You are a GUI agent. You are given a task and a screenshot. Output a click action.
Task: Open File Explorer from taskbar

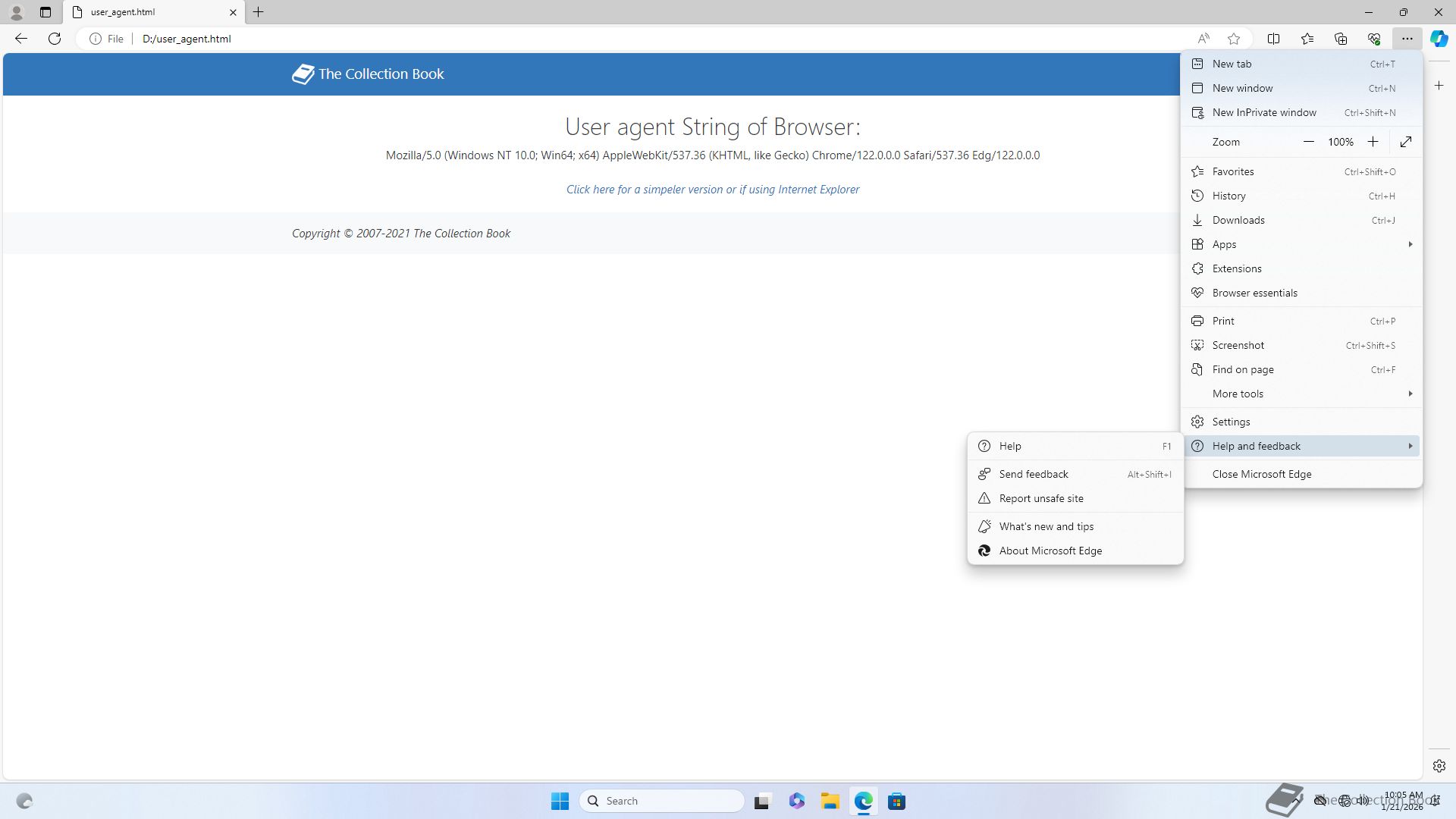point(830,801)
